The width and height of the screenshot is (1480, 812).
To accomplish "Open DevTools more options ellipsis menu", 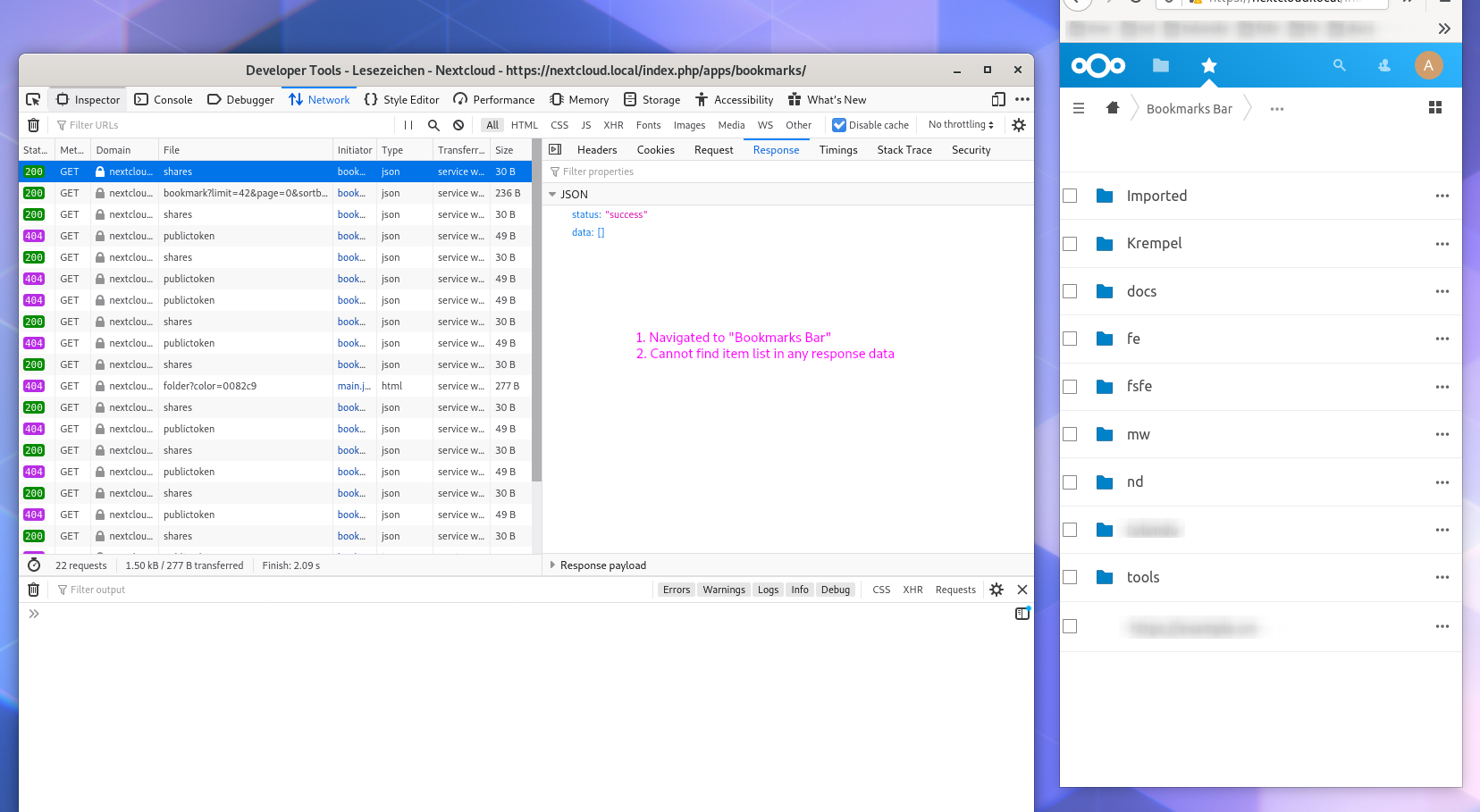I will (1022, 99).
